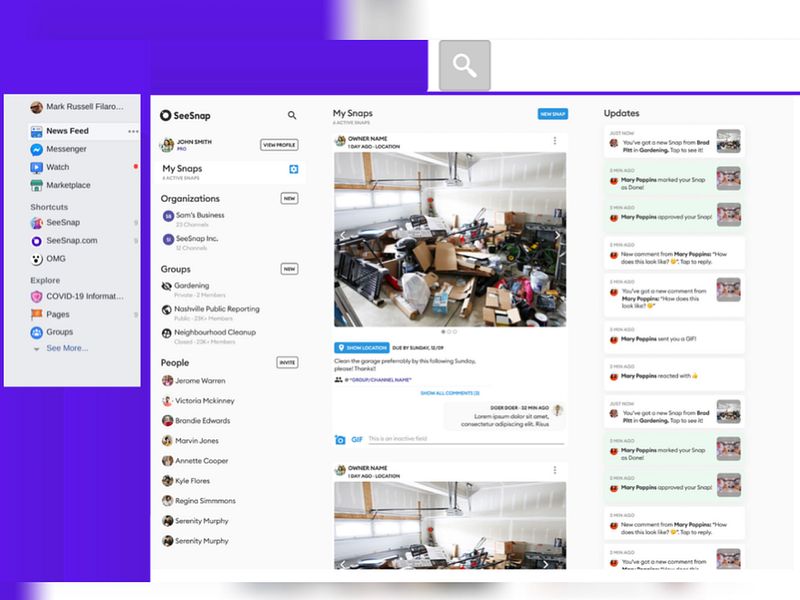The height and width of the screenshot is (600, 800).
Task: Open first 'approved your Snap' update
Action: (x=674, y=216)
